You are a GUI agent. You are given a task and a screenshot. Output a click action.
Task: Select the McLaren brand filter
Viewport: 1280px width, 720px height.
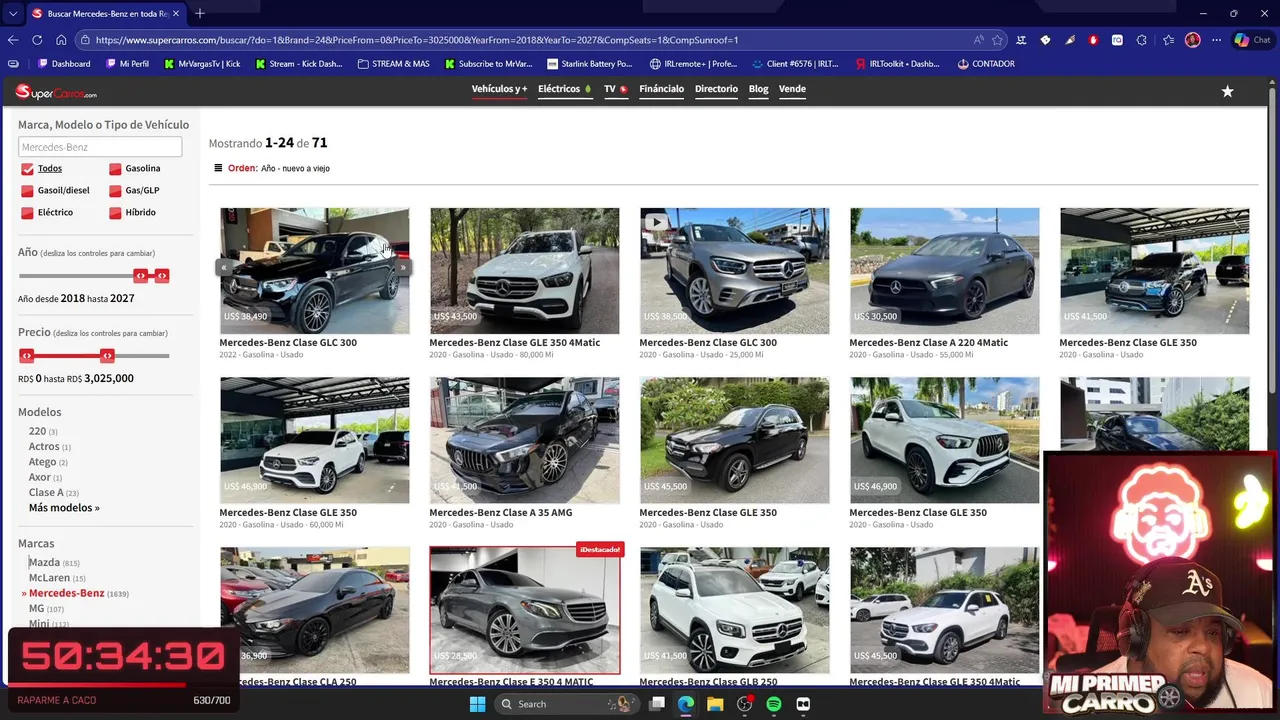click(49, 578)
